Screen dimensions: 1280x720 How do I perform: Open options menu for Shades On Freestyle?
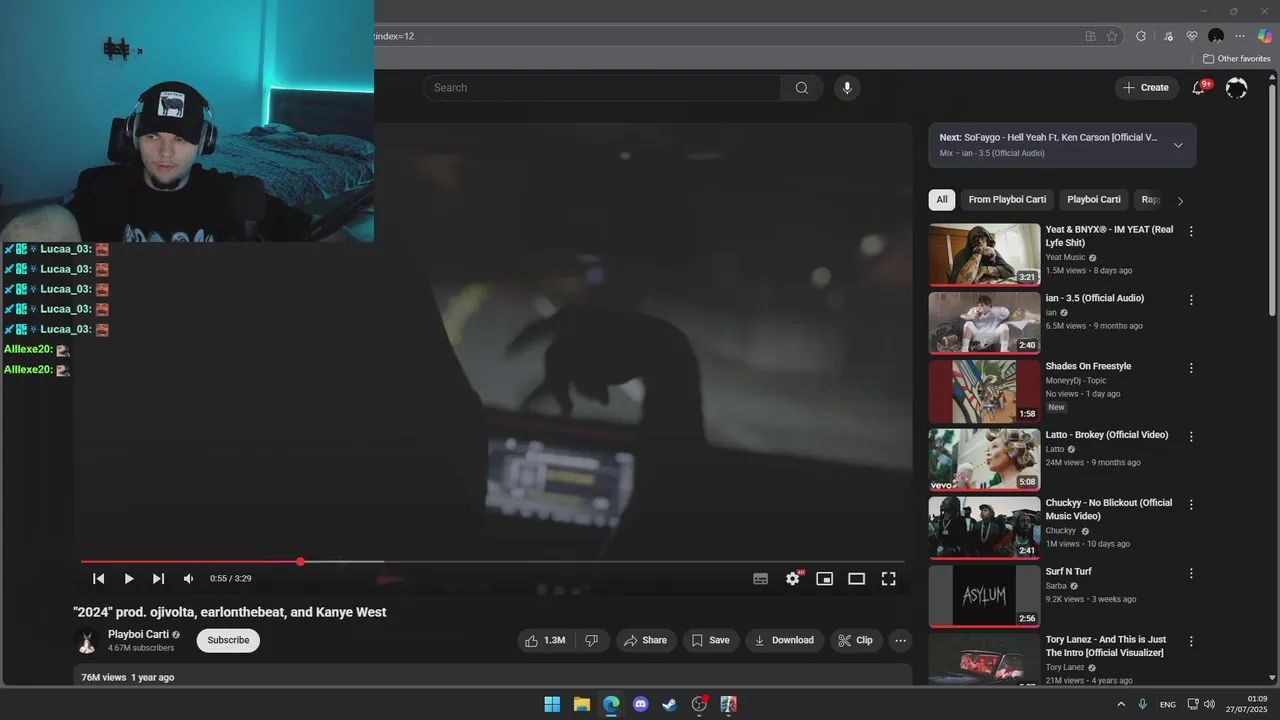point(1191,368)
